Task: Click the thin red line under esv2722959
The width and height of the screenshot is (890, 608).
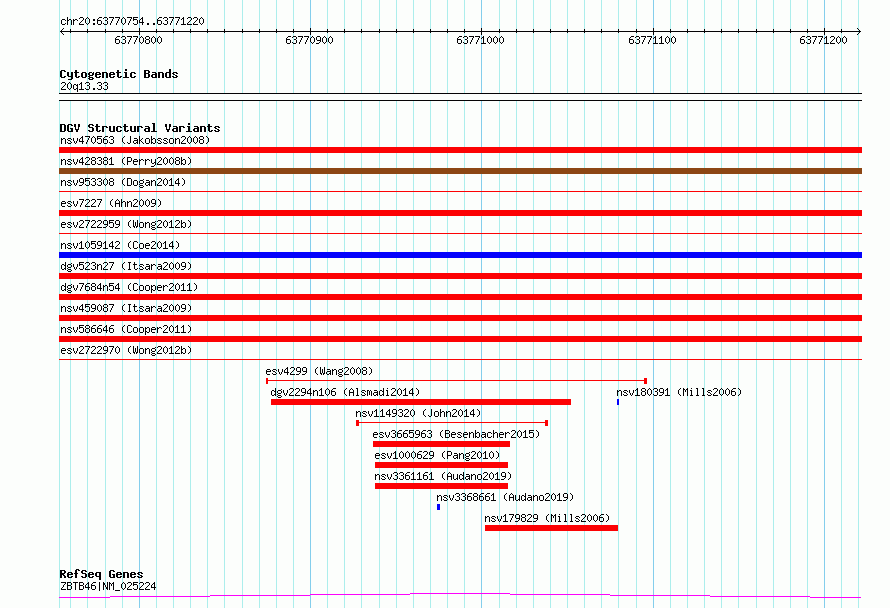Action: click(460, 234)
